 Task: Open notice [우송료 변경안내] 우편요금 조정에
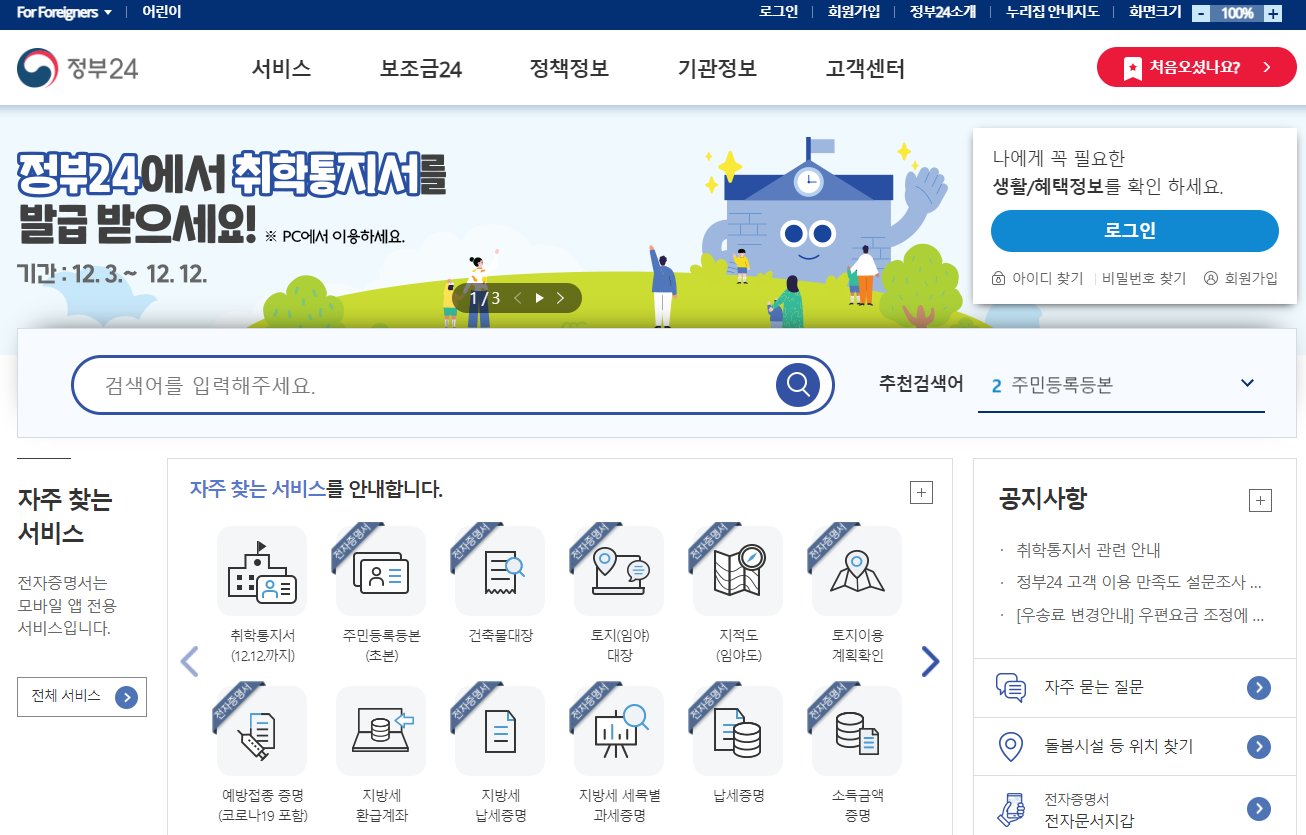1140,615
